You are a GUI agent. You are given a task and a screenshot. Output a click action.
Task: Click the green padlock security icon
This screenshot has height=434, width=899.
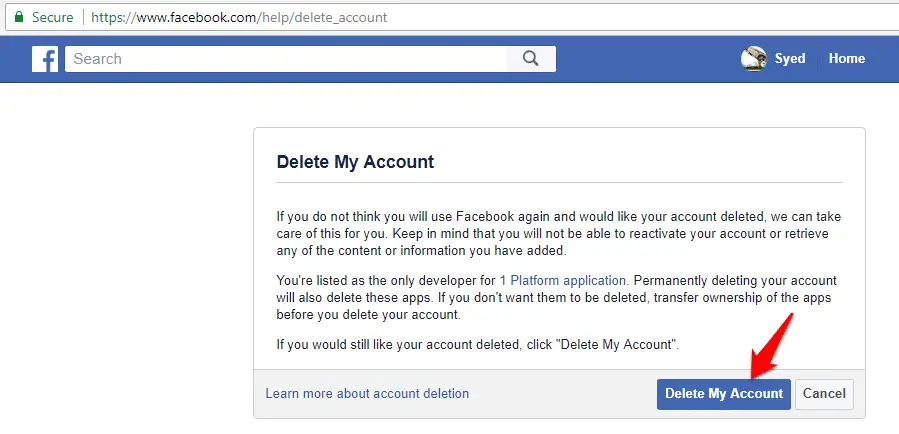(19, 17)
